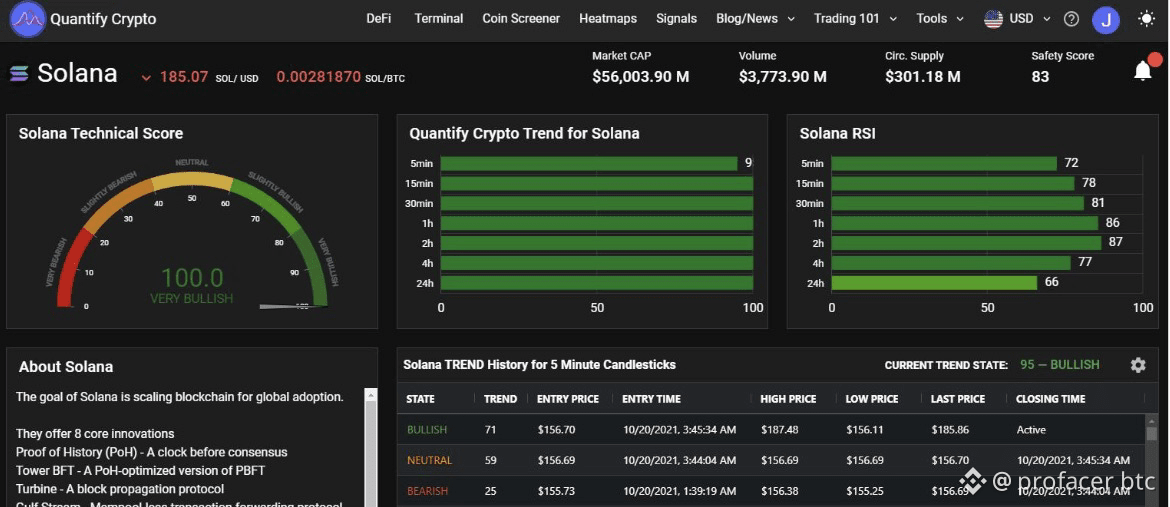
Task: Open the USD currency selector
Action: [x=1030, y=19]
